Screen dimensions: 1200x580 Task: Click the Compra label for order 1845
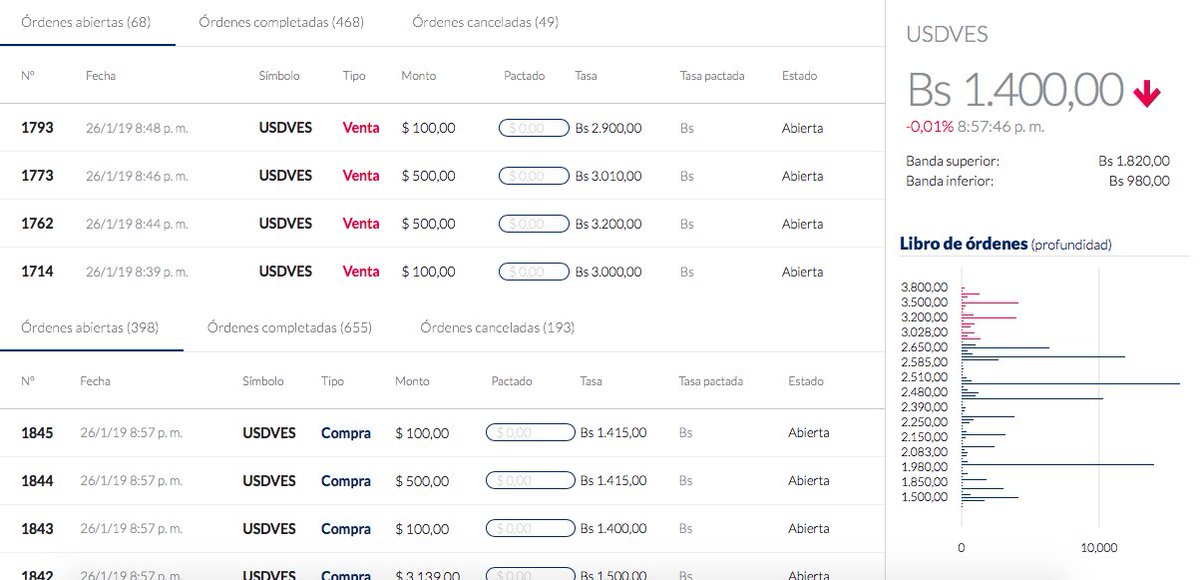click(346, 433)
